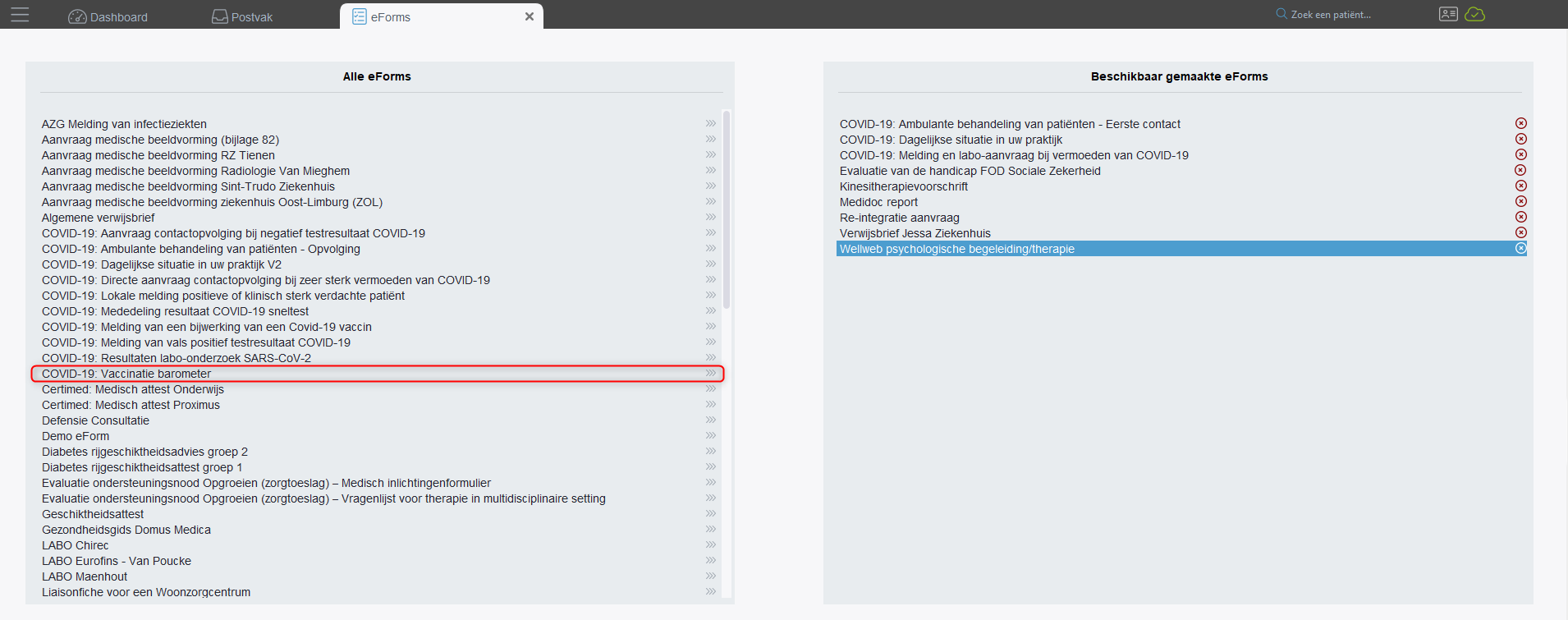
Task: Select Diabetes rijgeschiktheidsattest groep 1 row
Action: 379,467
